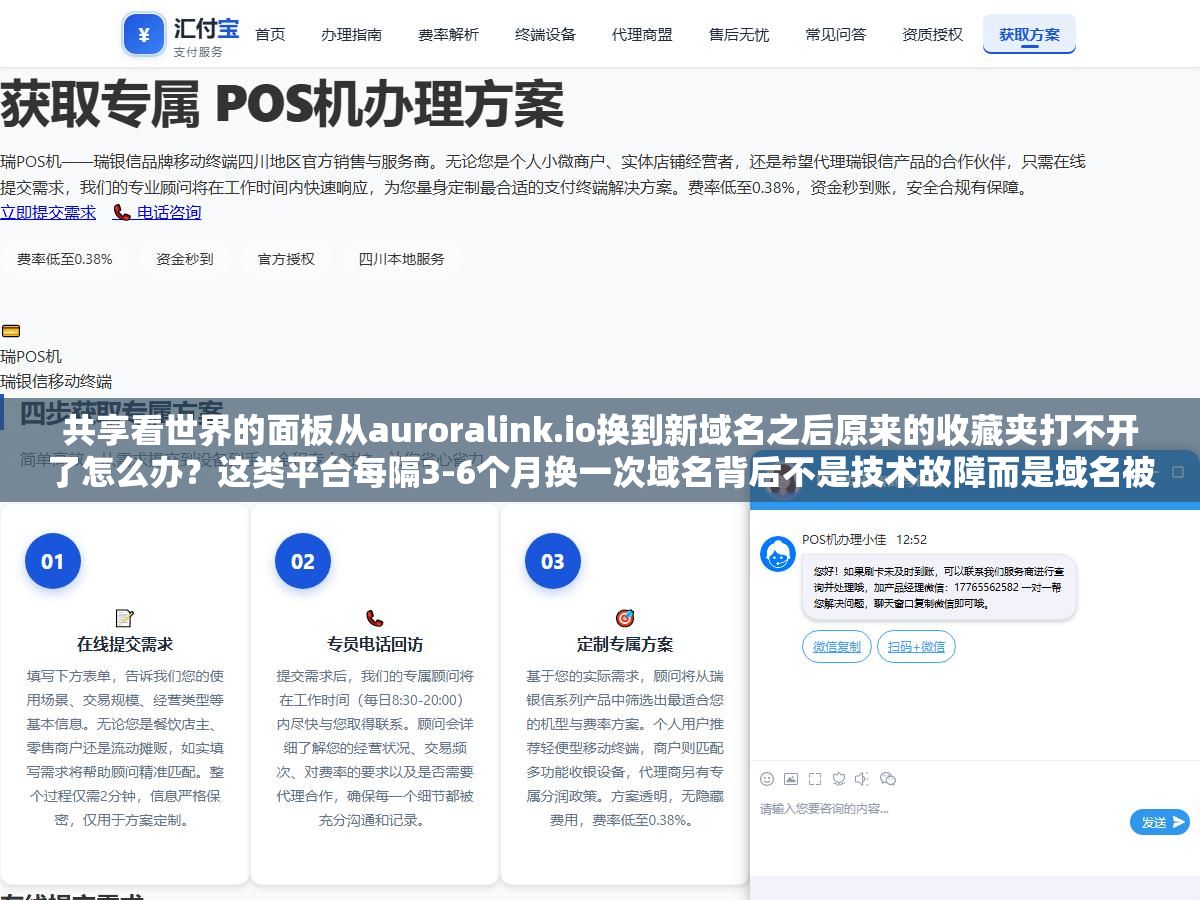Click the 汇付宝 yen logo icon
The image size is (1200, 900).
tap(143, 35)
